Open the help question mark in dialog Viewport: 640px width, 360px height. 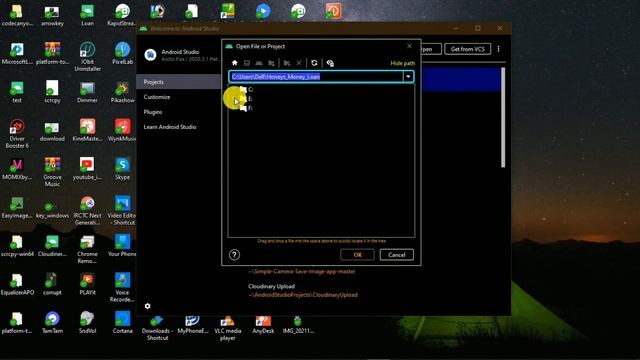coord(234,255)
